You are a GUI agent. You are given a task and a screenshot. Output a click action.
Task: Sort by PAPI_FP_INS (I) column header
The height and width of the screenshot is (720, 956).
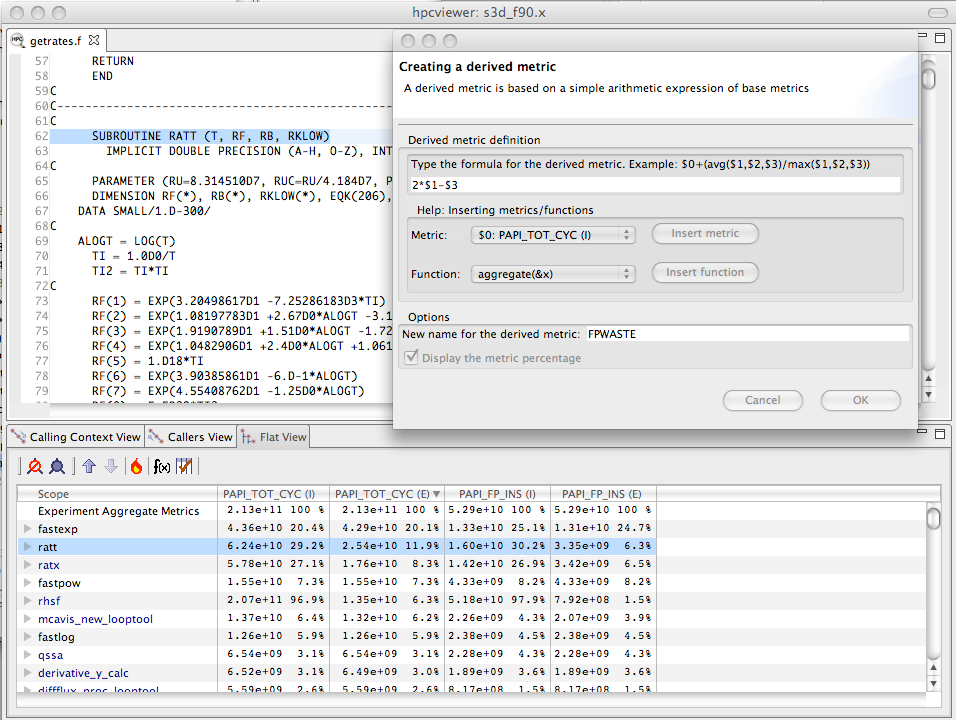[x=495, y=494]
